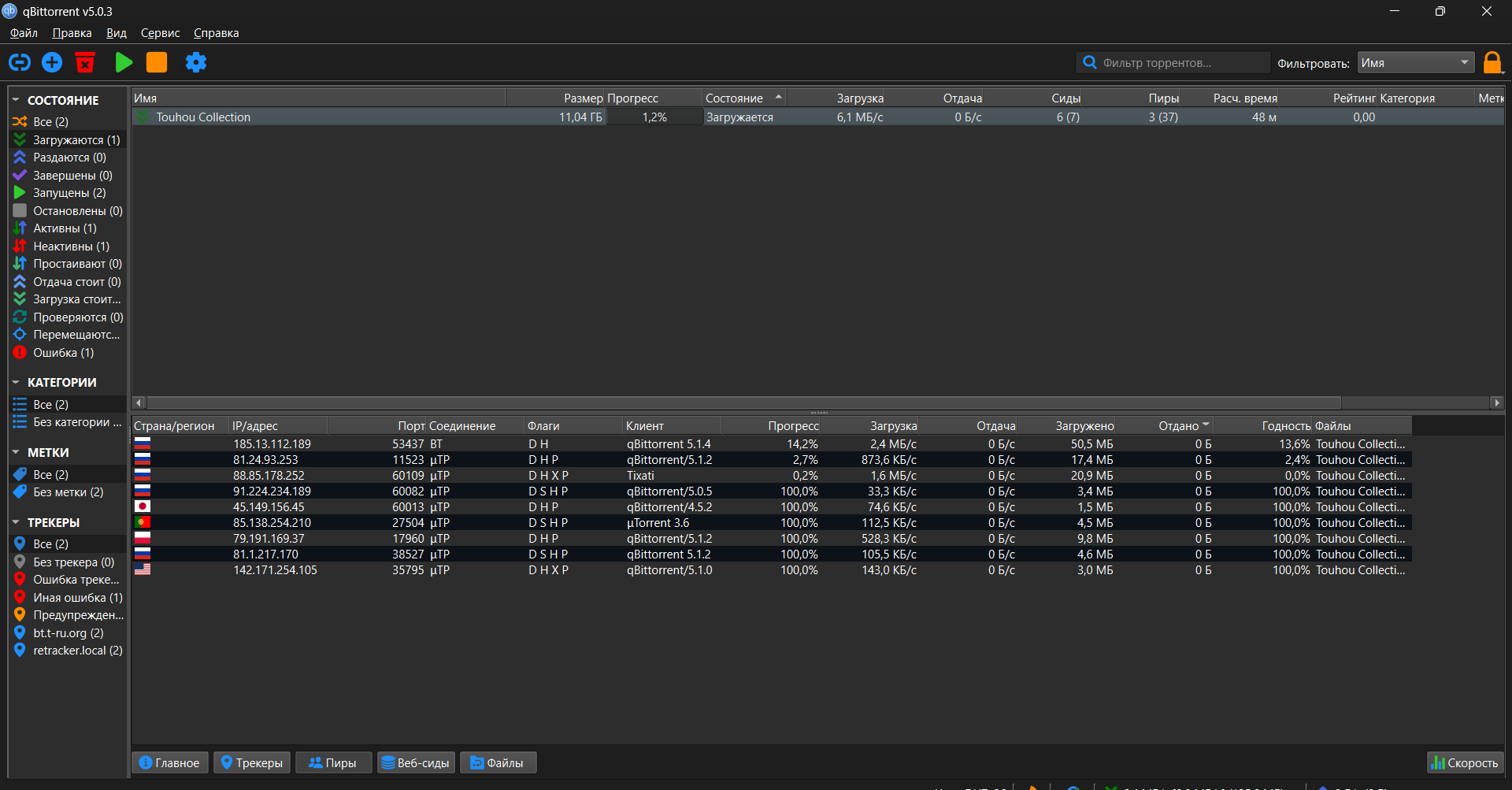The width and height of the screenshot is (1512, 790).
Task: Select Без категории in the categories list
Action: [x=67, y=422]
